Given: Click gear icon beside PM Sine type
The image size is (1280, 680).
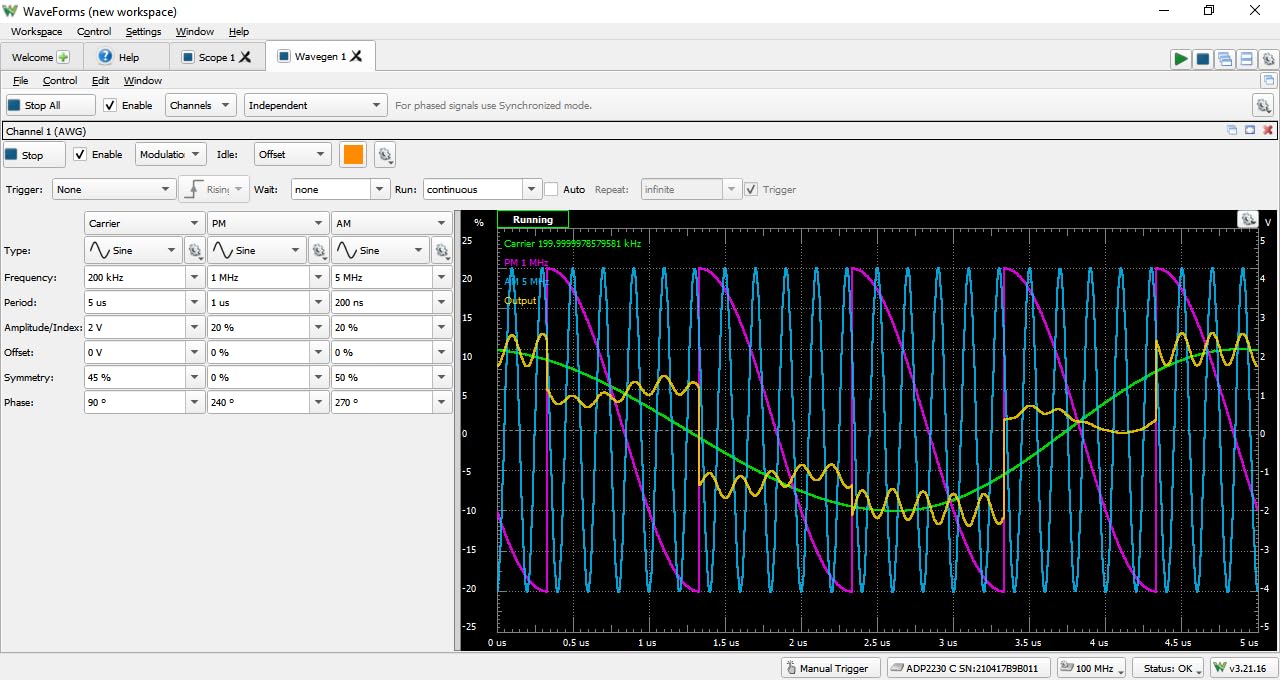Looking at the screenshot, I should pos(319,251).
